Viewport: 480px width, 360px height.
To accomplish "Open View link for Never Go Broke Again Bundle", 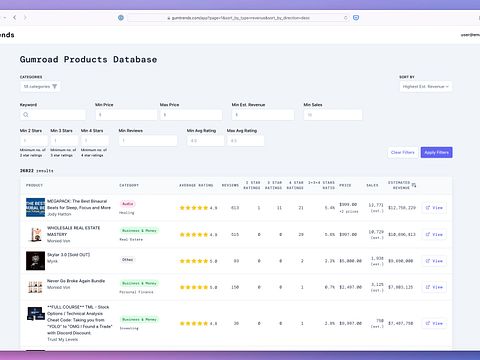I will point(434,287).
